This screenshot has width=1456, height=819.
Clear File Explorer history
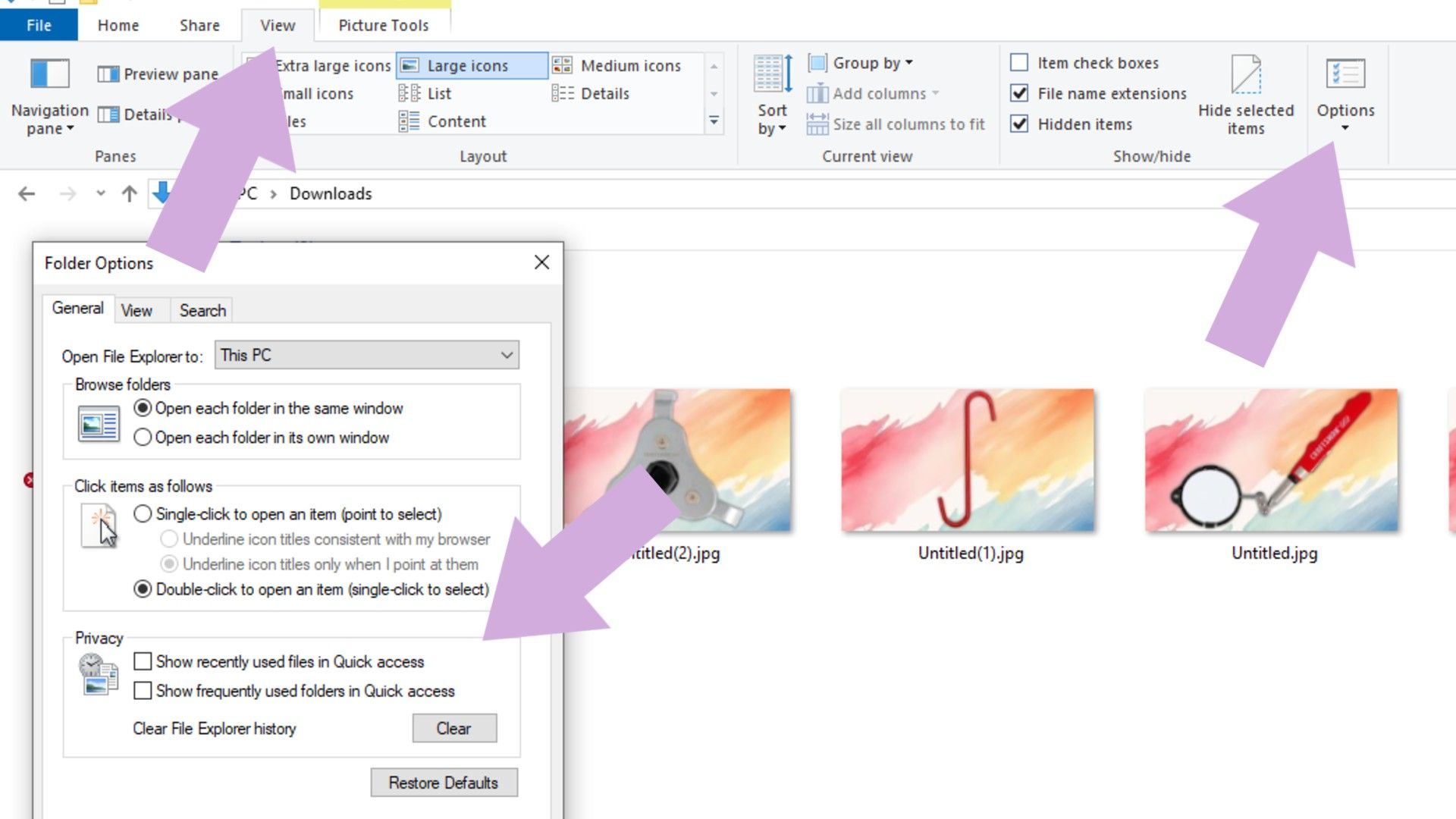(x=454, y=728)
